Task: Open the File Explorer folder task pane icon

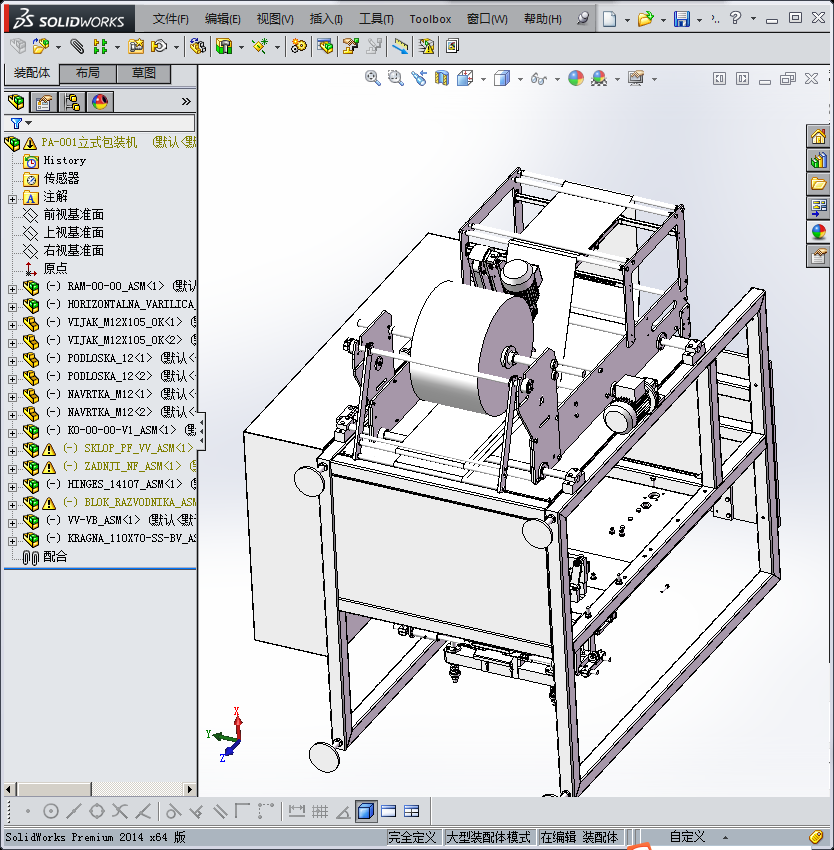Action: pyautogui.click(x=818, y=184)
